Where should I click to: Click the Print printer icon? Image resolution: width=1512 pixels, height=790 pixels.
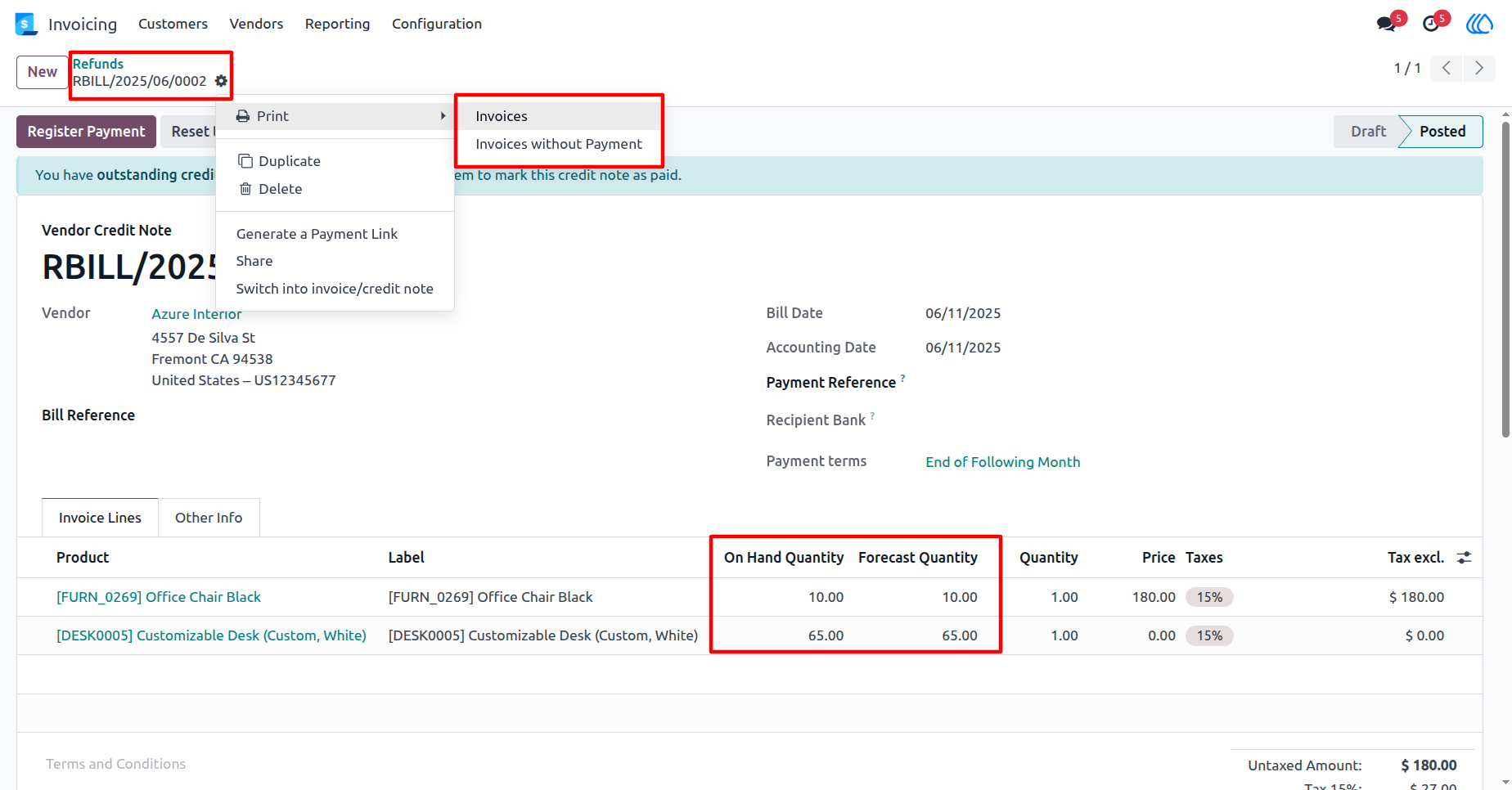[x=243, y=116]
